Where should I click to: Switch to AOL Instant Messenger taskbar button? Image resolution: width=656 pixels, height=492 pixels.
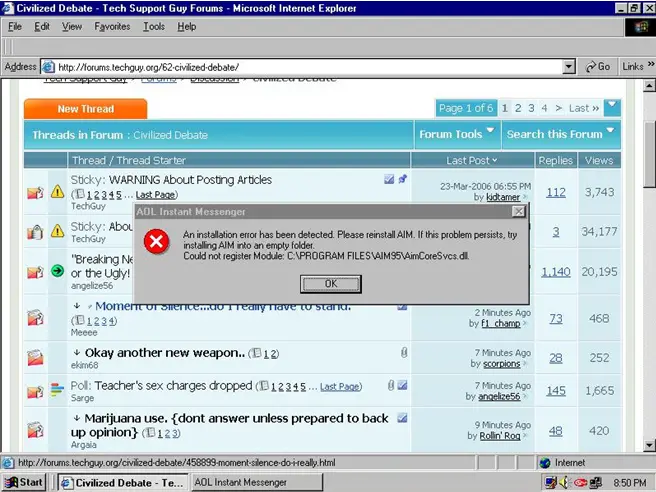pyautogui.click(x=257, y=482)
